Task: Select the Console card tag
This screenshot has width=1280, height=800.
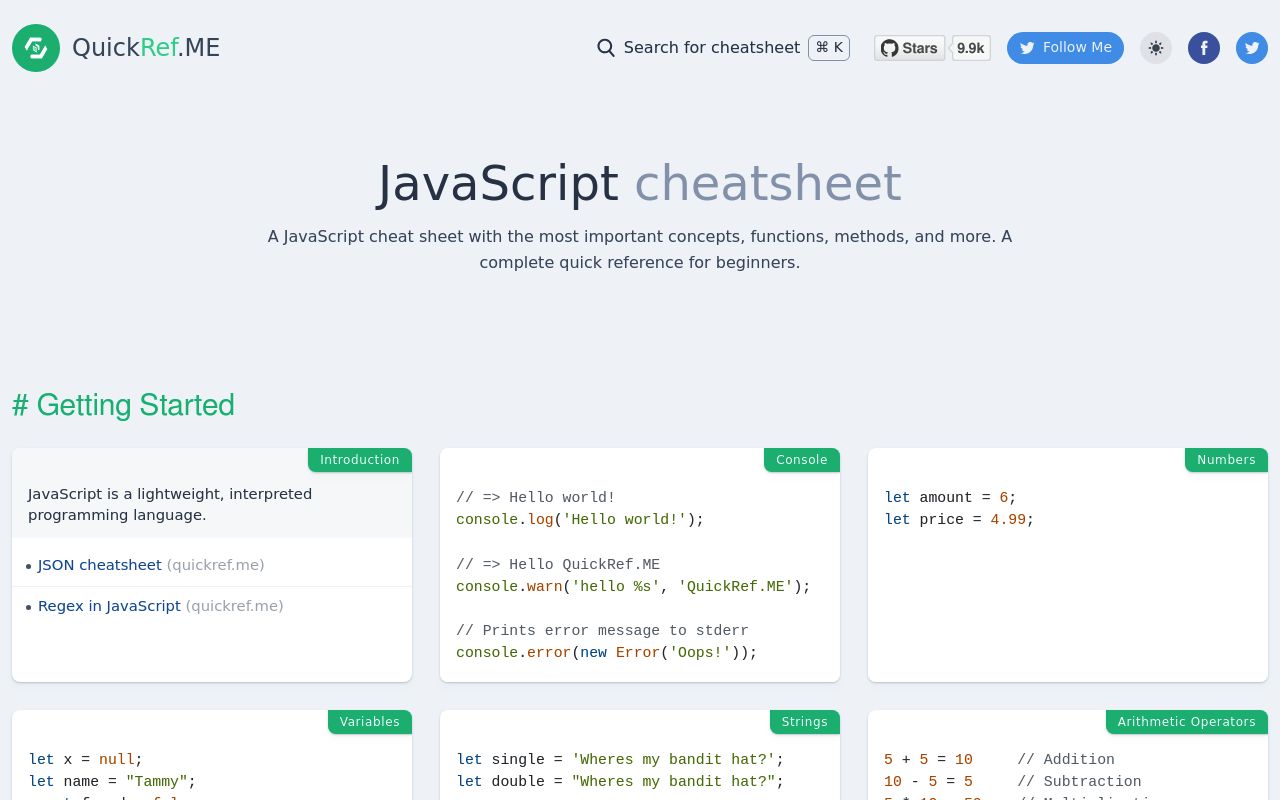Action: pyautogui.click(x=801, y=460)
